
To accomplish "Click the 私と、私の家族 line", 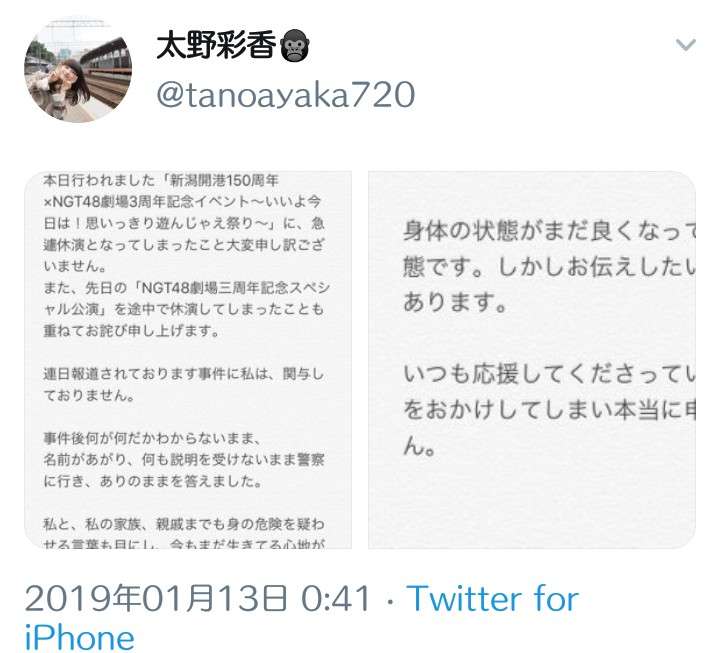I will 184,524.
